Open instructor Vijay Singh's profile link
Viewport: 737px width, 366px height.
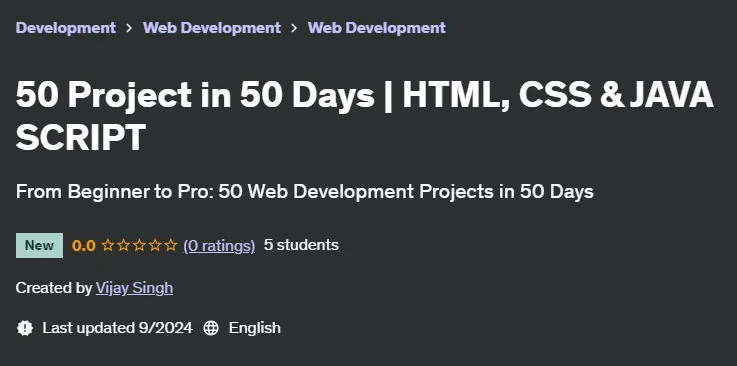[134, 288]
